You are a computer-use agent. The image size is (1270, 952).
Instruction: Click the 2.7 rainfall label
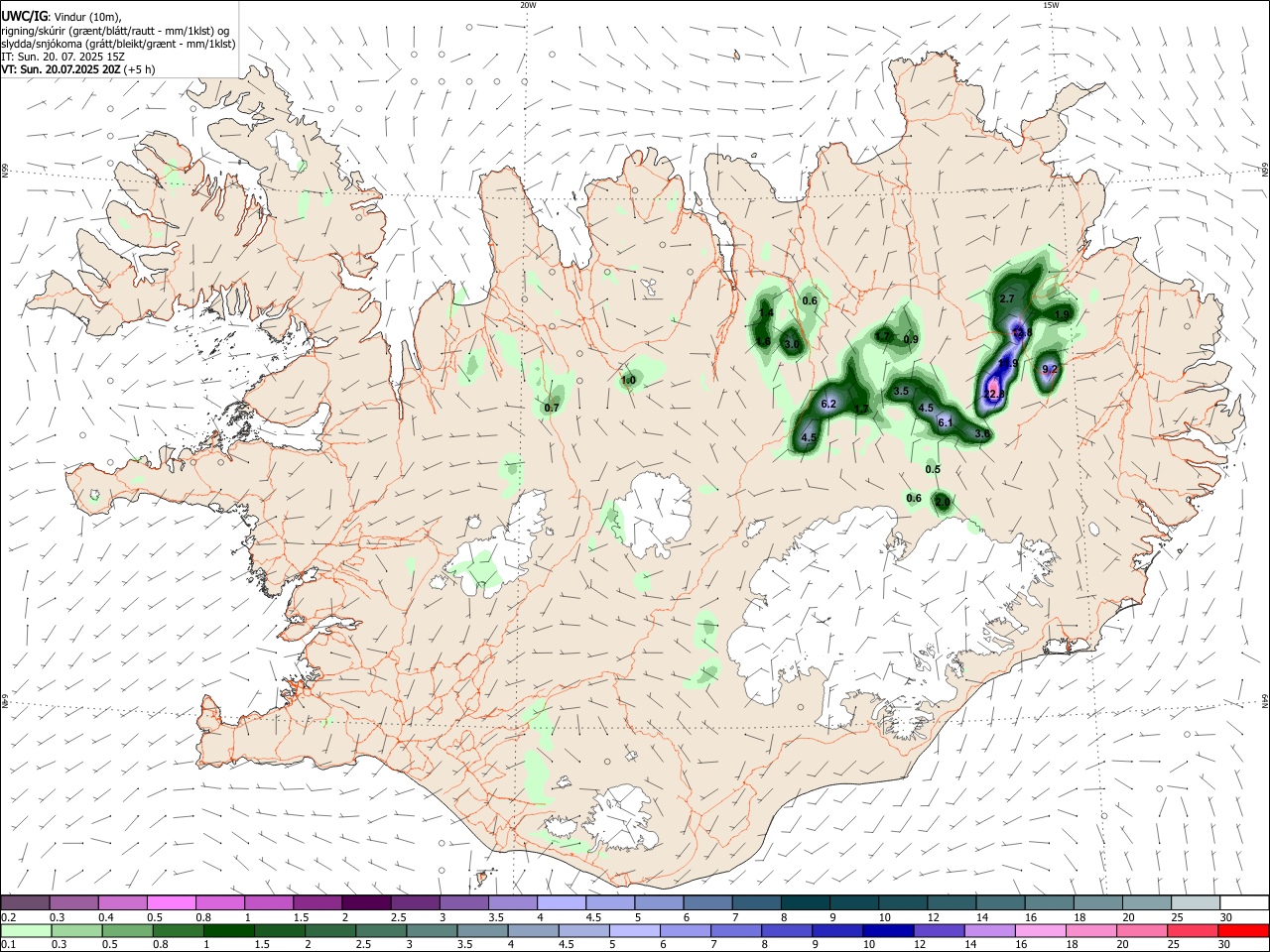coord(1007,298)
